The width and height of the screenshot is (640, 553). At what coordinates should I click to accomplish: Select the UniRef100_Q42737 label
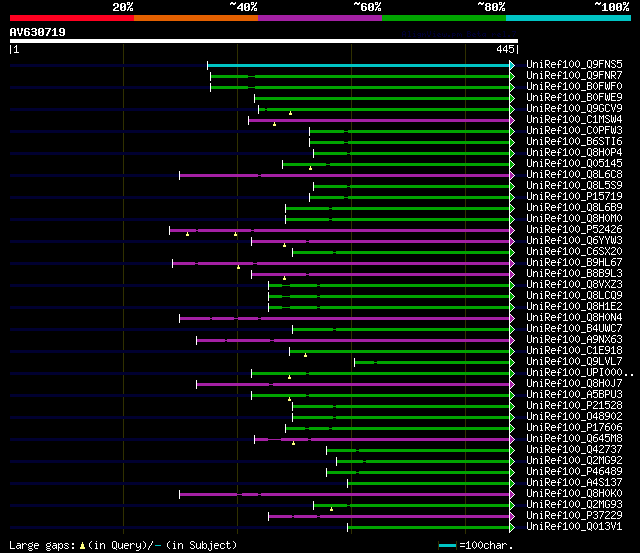coord(574,450)
